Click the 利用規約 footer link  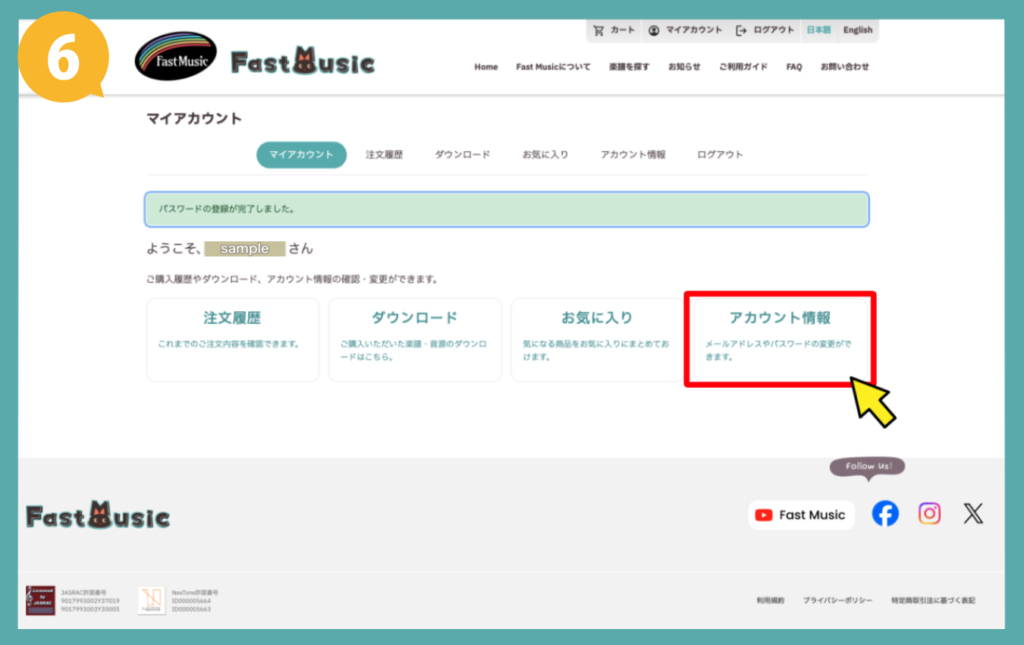(770, 600)
